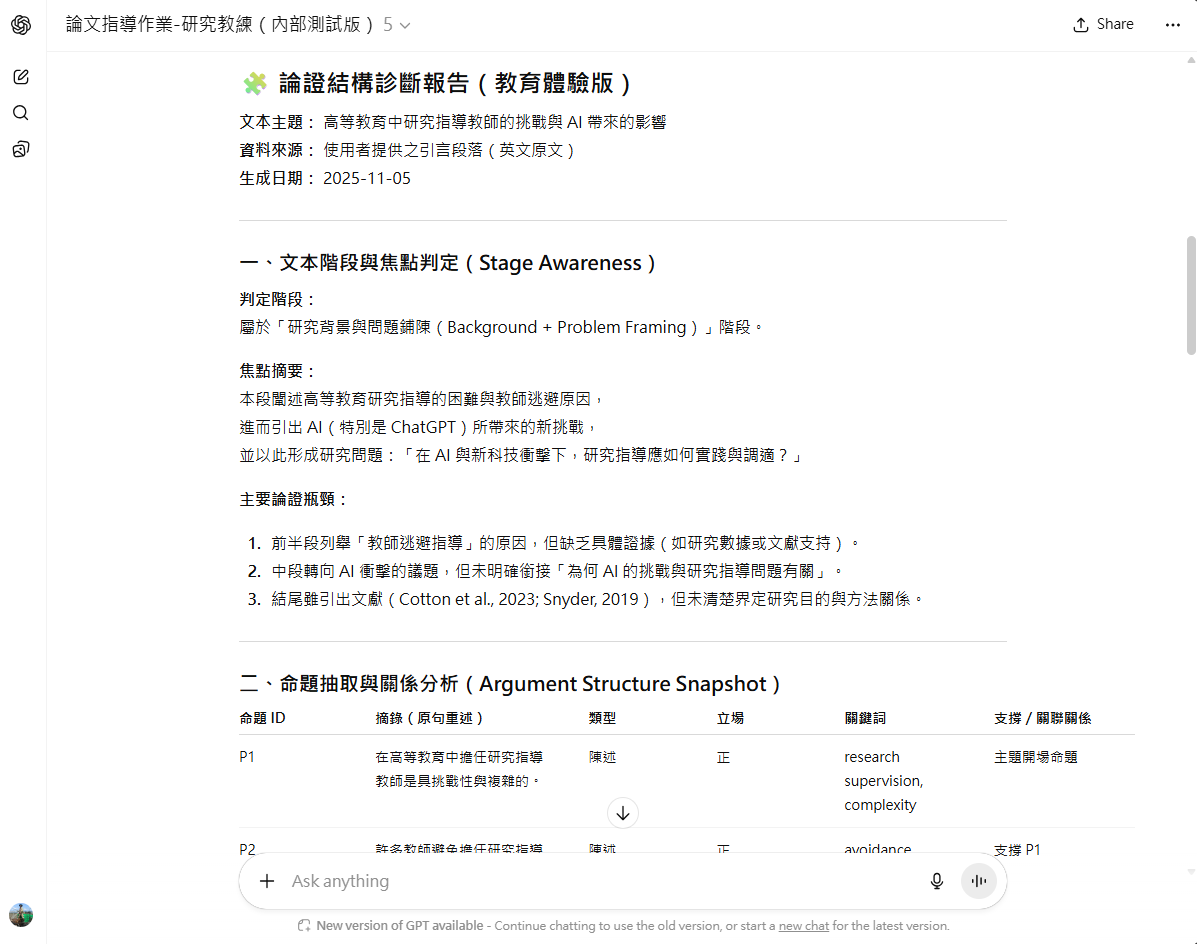The width and height of the screenshot is (1197, 944).
Task: Click the 論證結構診斷報告 main heading
Action: click(455, 83)
